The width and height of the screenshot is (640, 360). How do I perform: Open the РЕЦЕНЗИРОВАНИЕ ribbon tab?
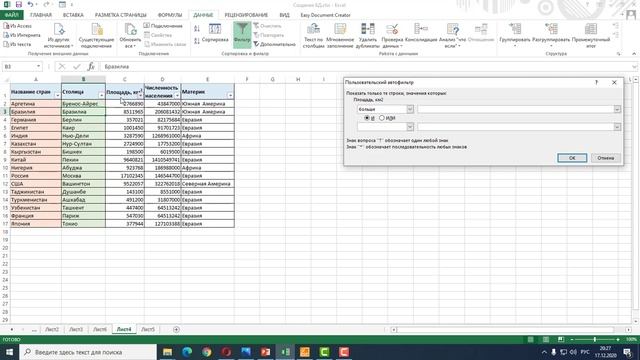[x=246, y=15]
